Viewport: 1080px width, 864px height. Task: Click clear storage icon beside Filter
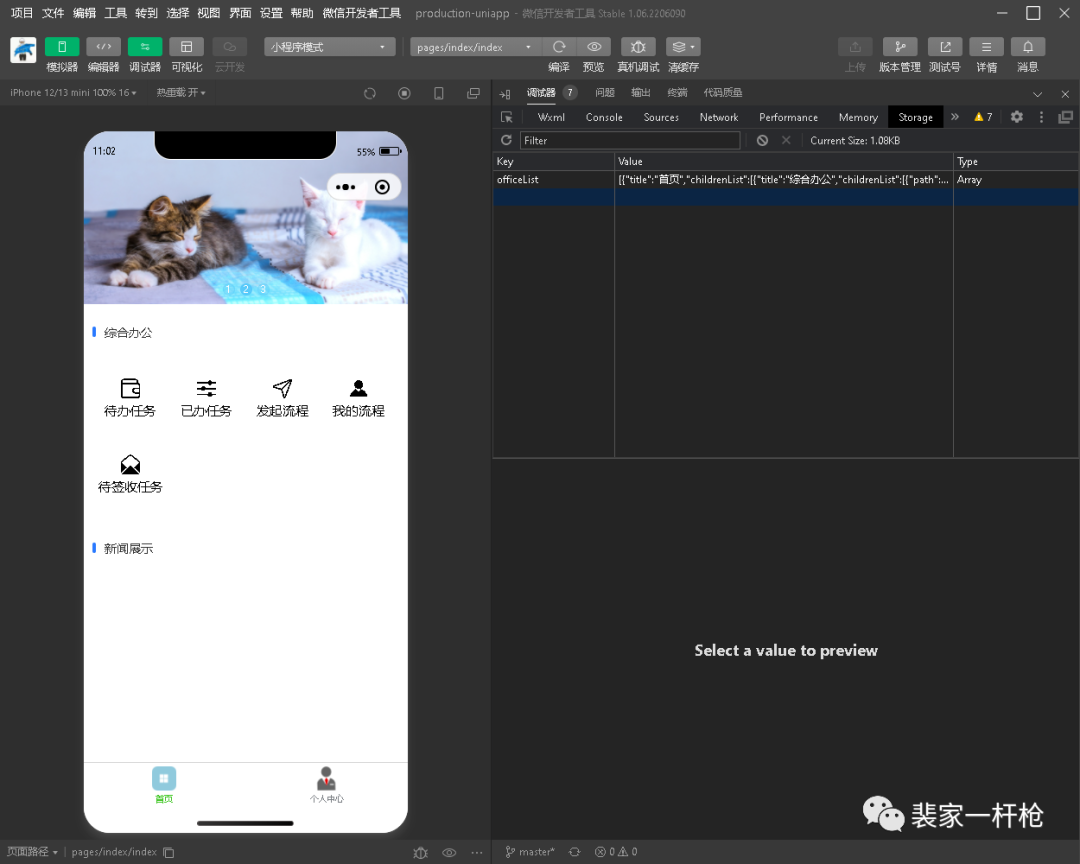(762, 141)
